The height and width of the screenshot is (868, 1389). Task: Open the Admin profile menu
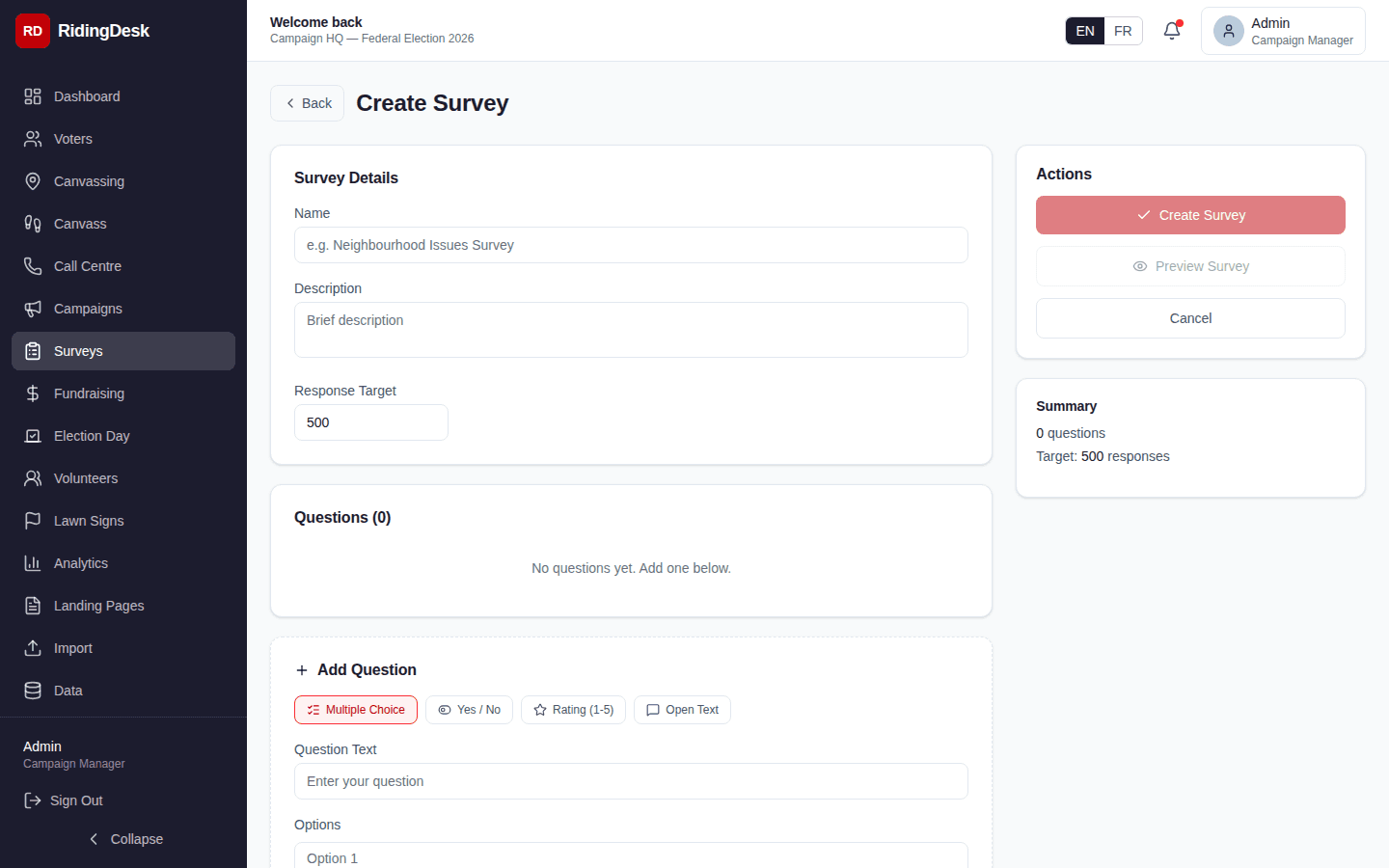click(x=1283, y=31)
